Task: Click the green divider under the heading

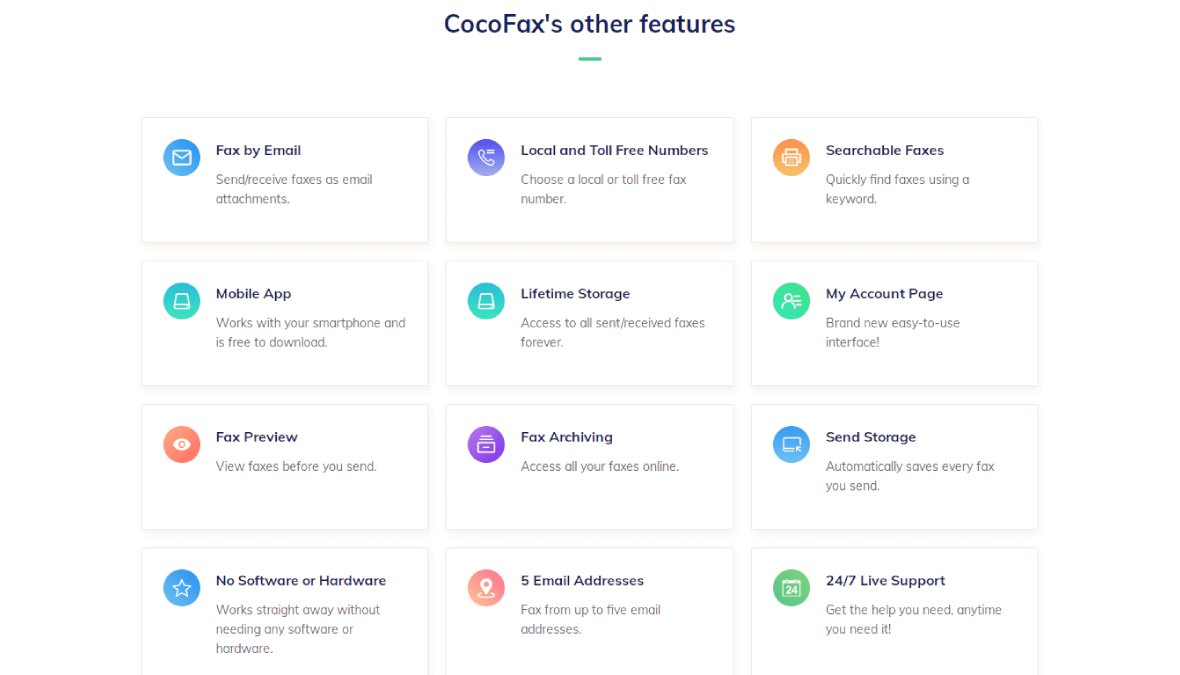Action: pos(589,58)
